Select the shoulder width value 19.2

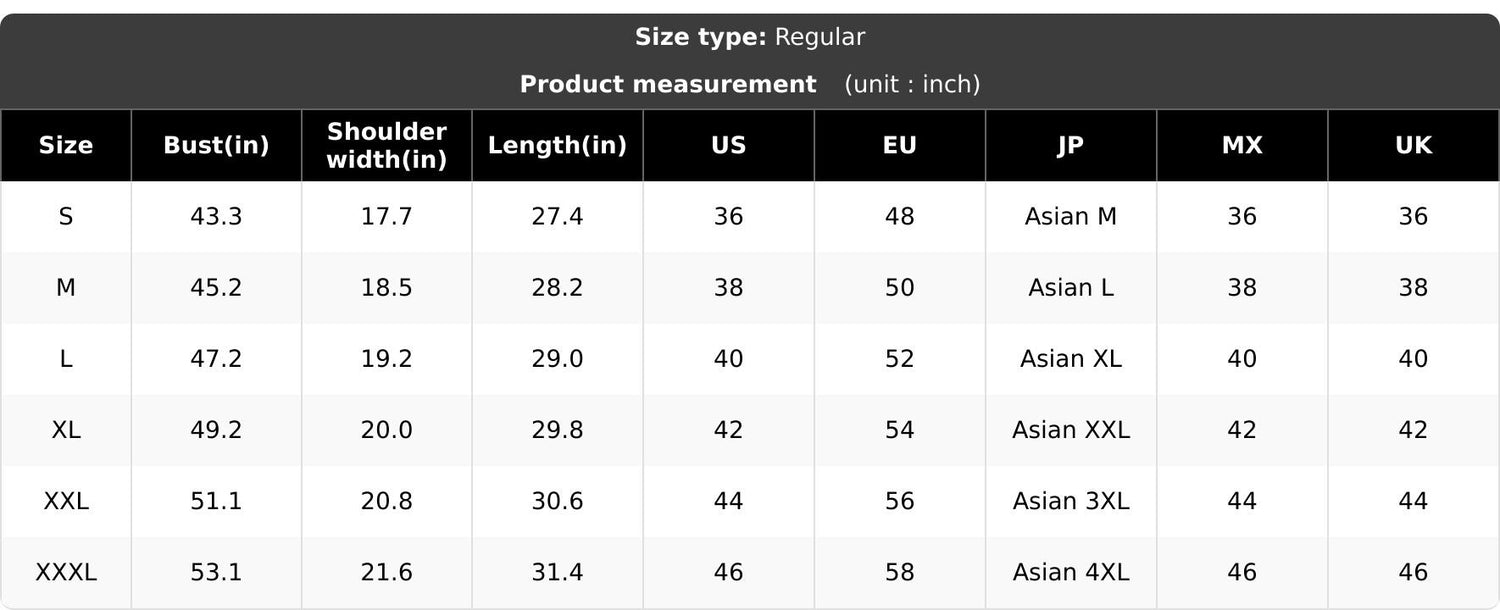pos(387,359)
